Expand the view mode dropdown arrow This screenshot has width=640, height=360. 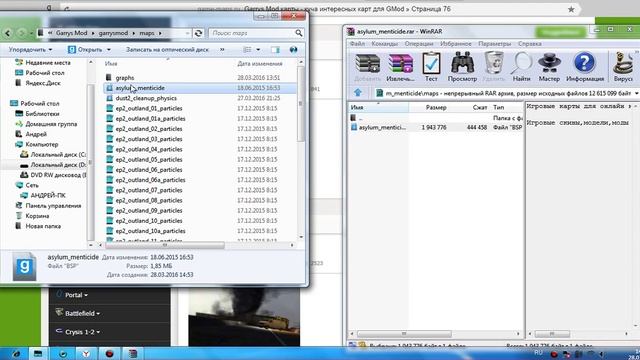[x=258, y=50]
